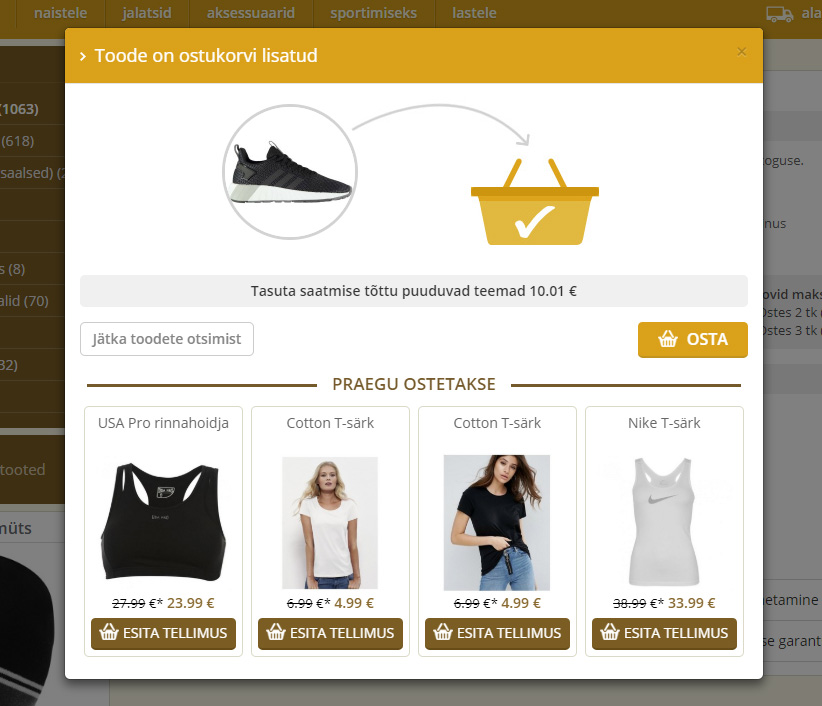The width and height of the screenshot is (822, 706).
Task: Go to the sportimiseks category
Action: 373,13
